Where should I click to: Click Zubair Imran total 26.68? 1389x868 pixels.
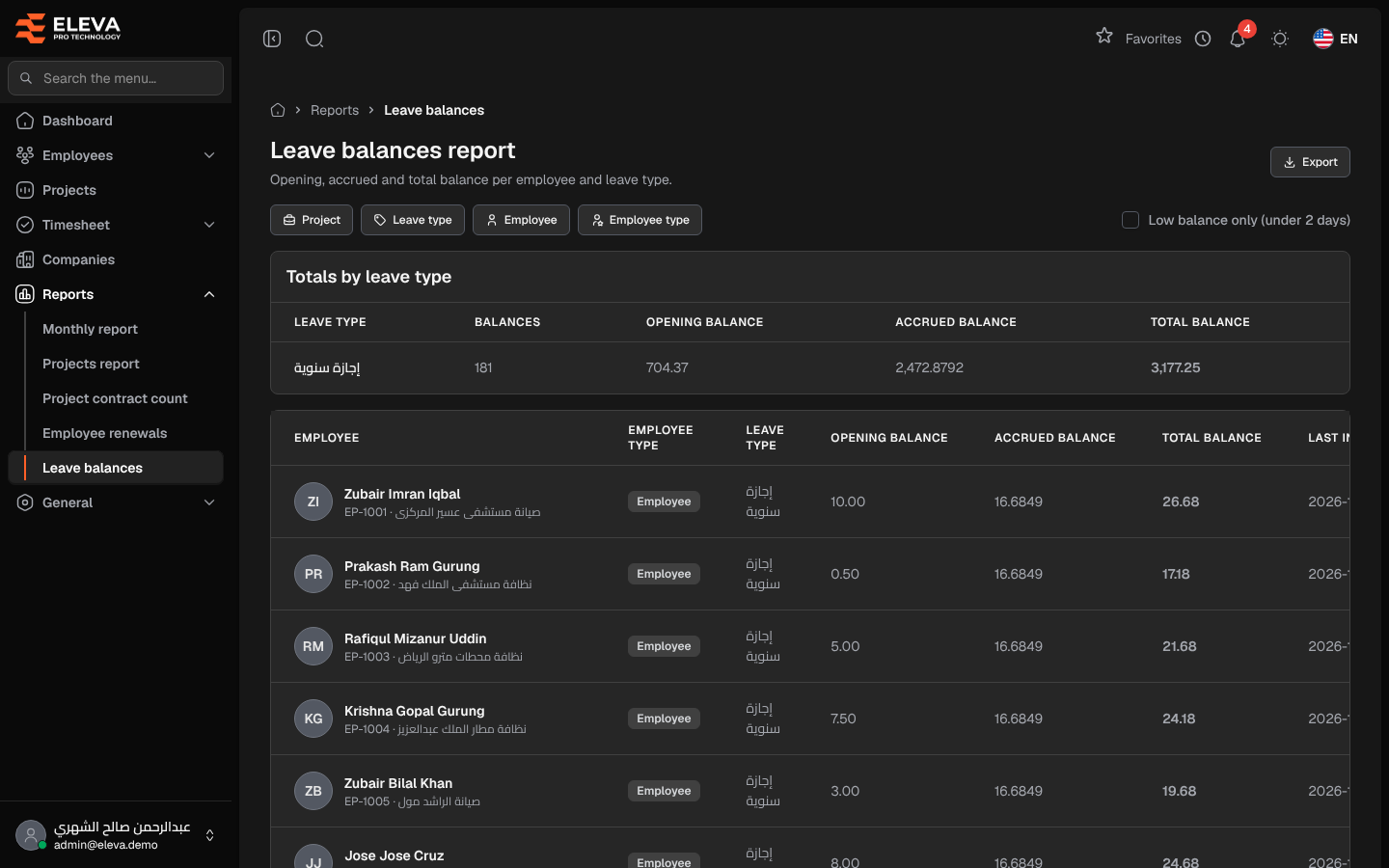click(1181, 502)
